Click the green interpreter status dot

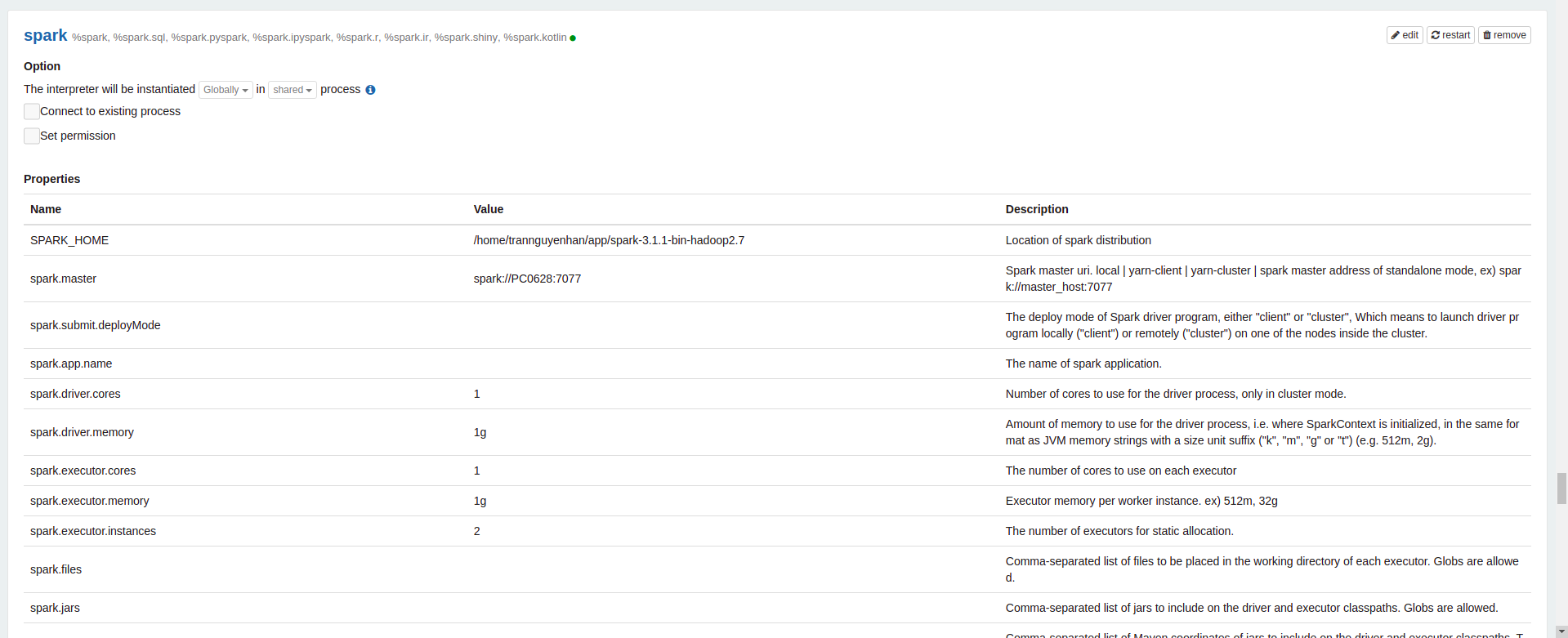pos(573,38)
